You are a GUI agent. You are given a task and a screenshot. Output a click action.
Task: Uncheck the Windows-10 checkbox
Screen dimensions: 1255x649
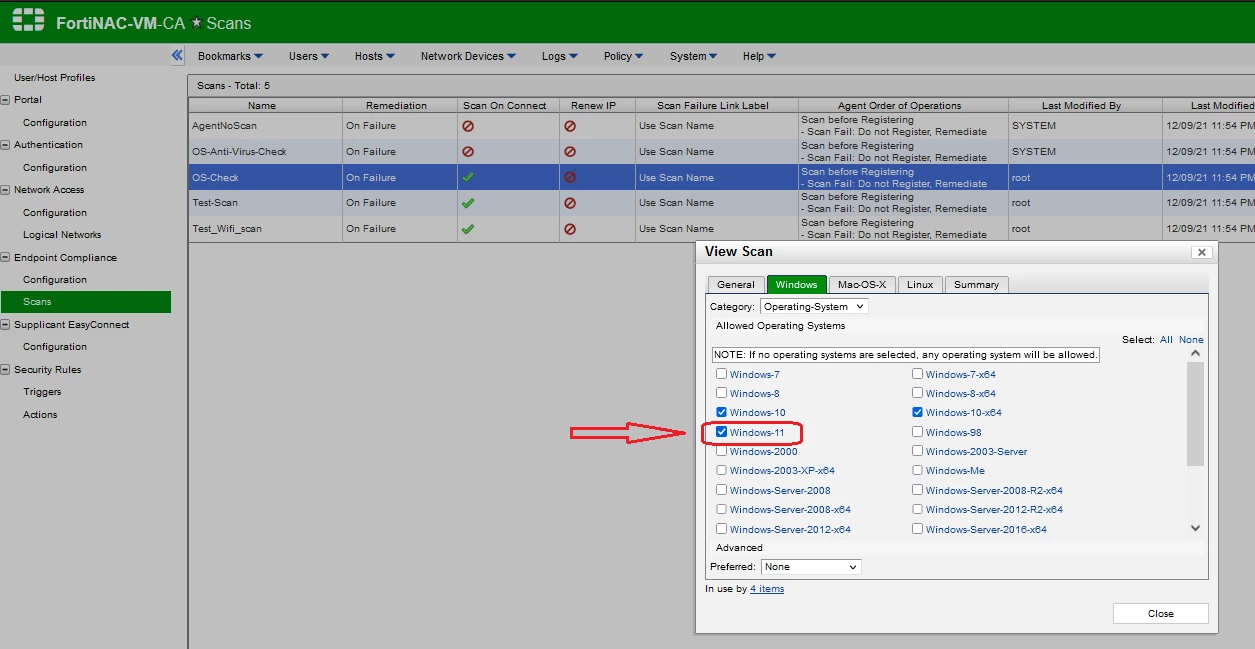pyautogui.click(x=722, y=412)
